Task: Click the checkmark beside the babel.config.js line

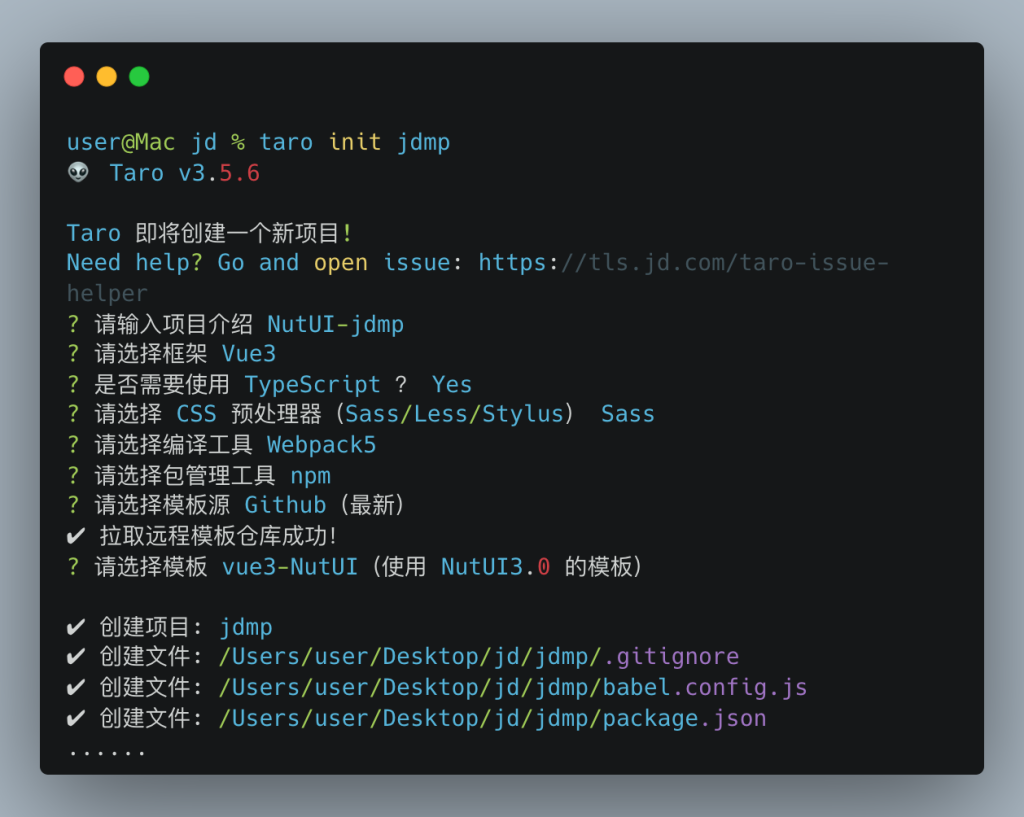Action: coord(76,687)
